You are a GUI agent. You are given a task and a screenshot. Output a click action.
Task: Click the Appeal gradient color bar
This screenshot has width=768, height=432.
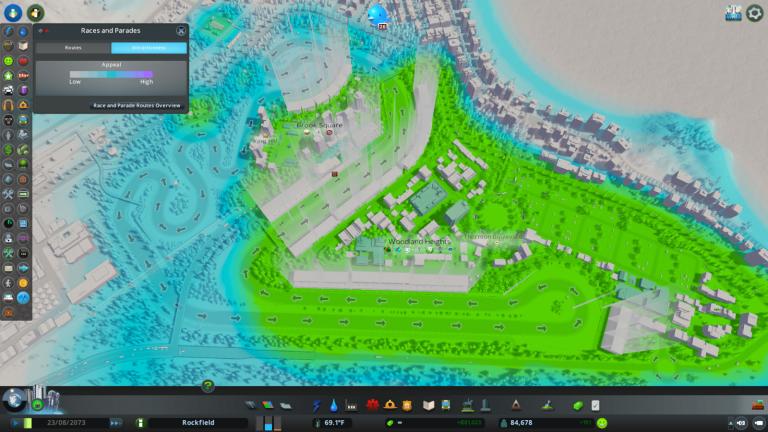click(x=111, y=75)
